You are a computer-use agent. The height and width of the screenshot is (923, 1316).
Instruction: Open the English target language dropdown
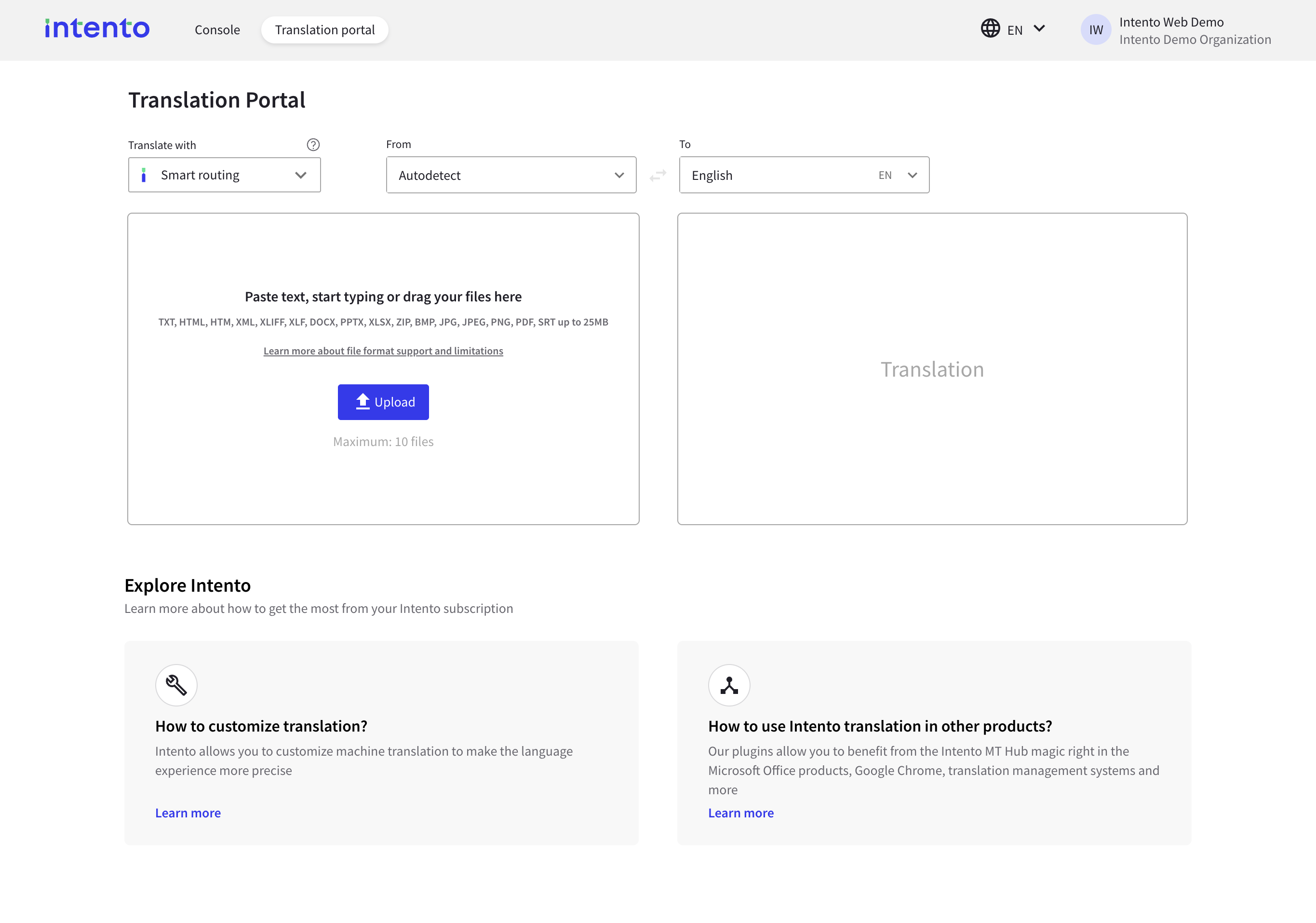click(804, 175)
